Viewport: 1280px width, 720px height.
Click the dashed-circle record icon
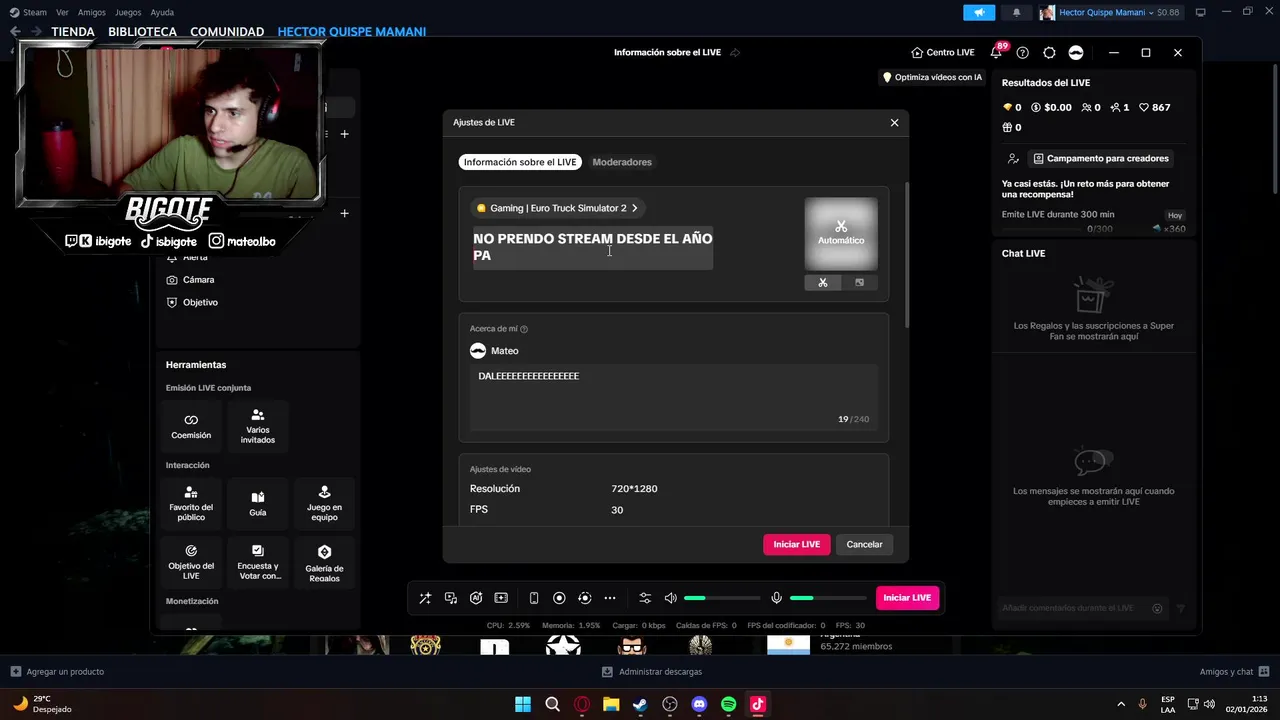click(585, 598)
